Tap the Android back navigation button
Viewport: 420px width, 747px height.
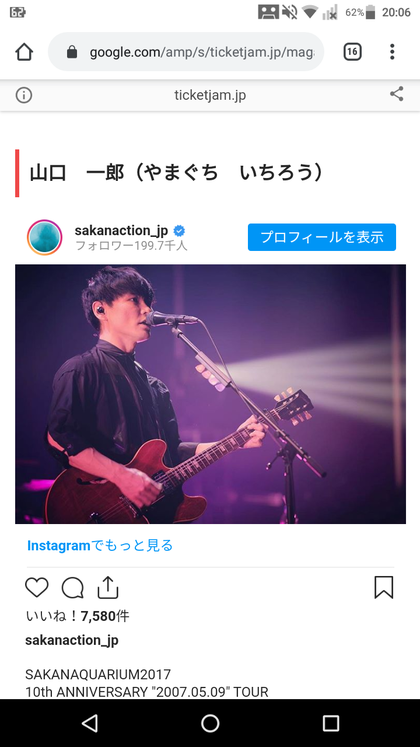[90, 723]
